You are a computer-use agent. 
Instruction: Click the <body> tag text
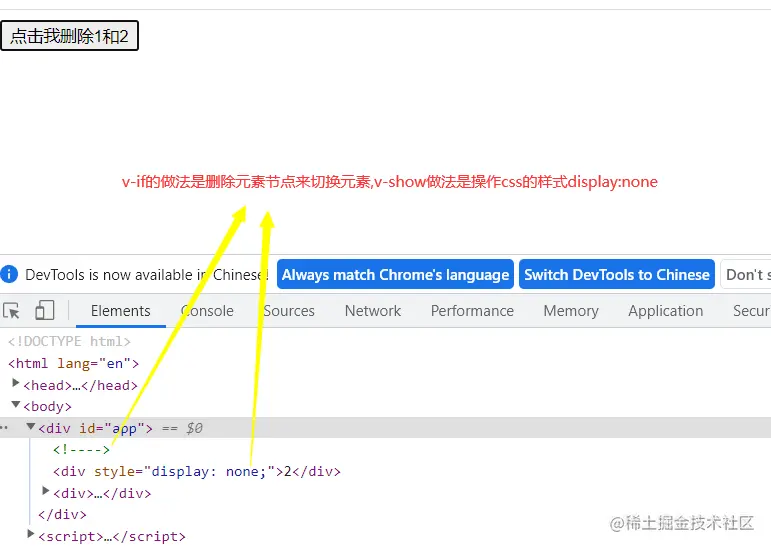pos(48,406)
